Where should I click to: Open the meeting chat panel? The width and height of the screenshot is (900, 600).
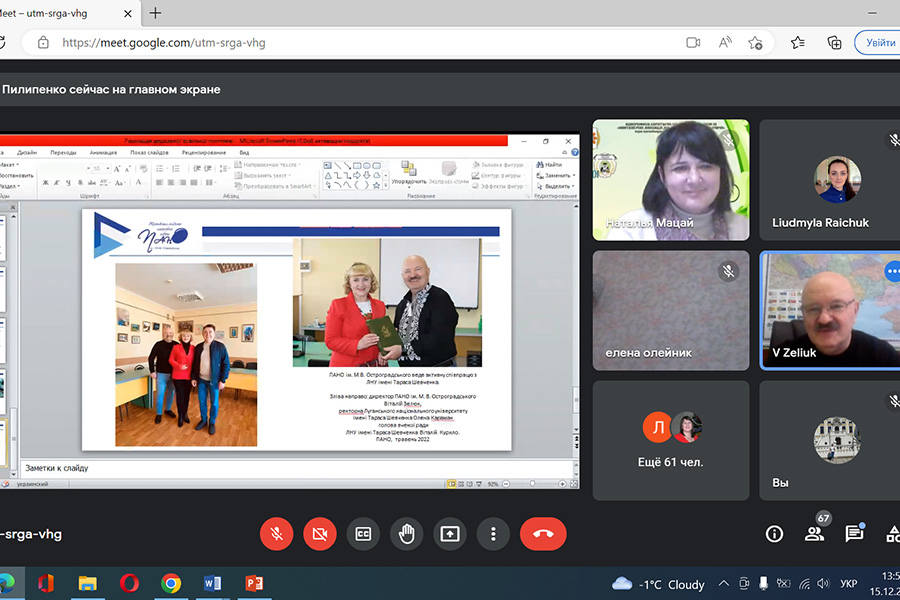(x=854, y=534)
